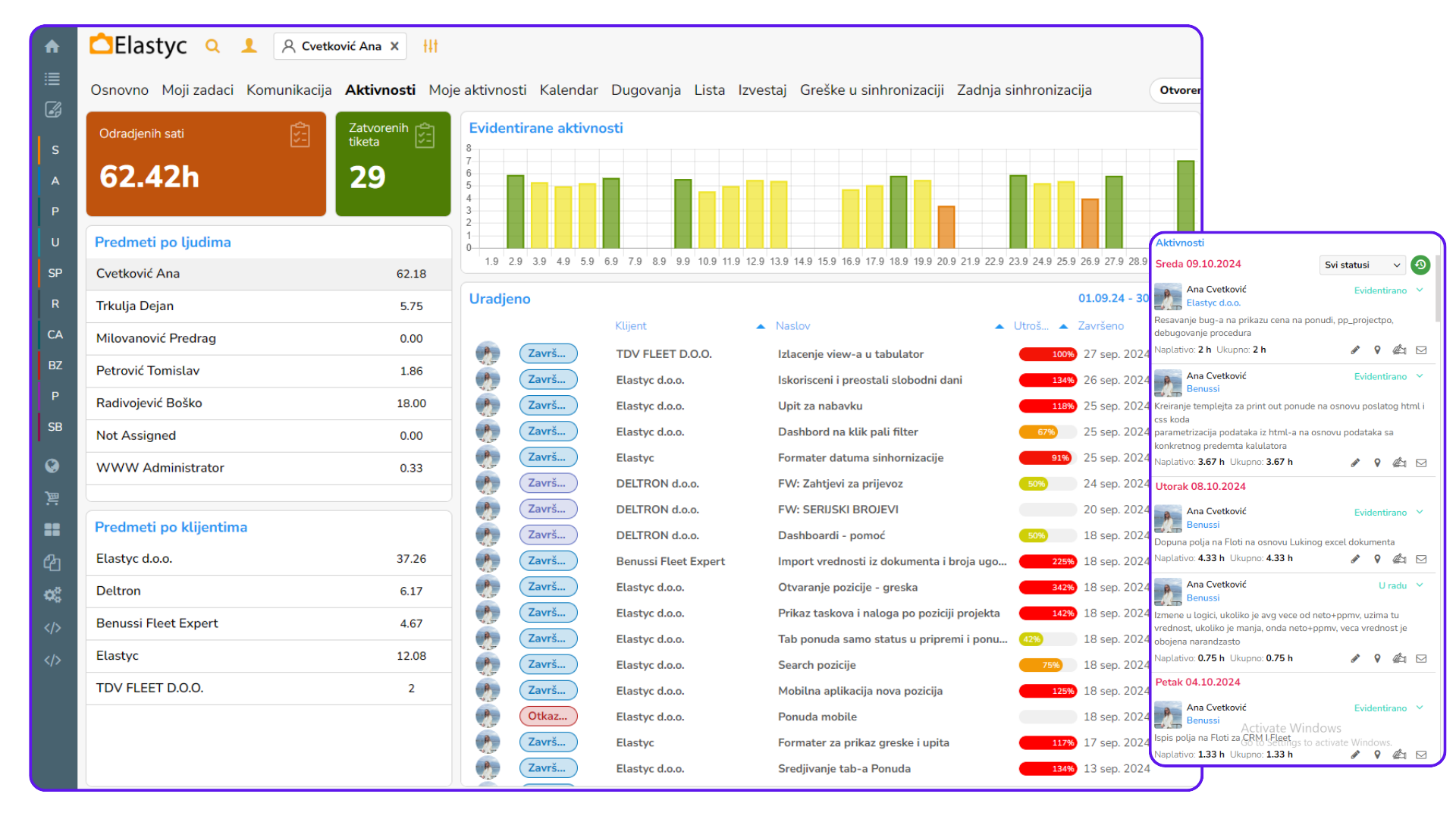
Task: Expand Evidentirano chevron on Elastyc d.o.o. activity
Action: coord(1420,290)
